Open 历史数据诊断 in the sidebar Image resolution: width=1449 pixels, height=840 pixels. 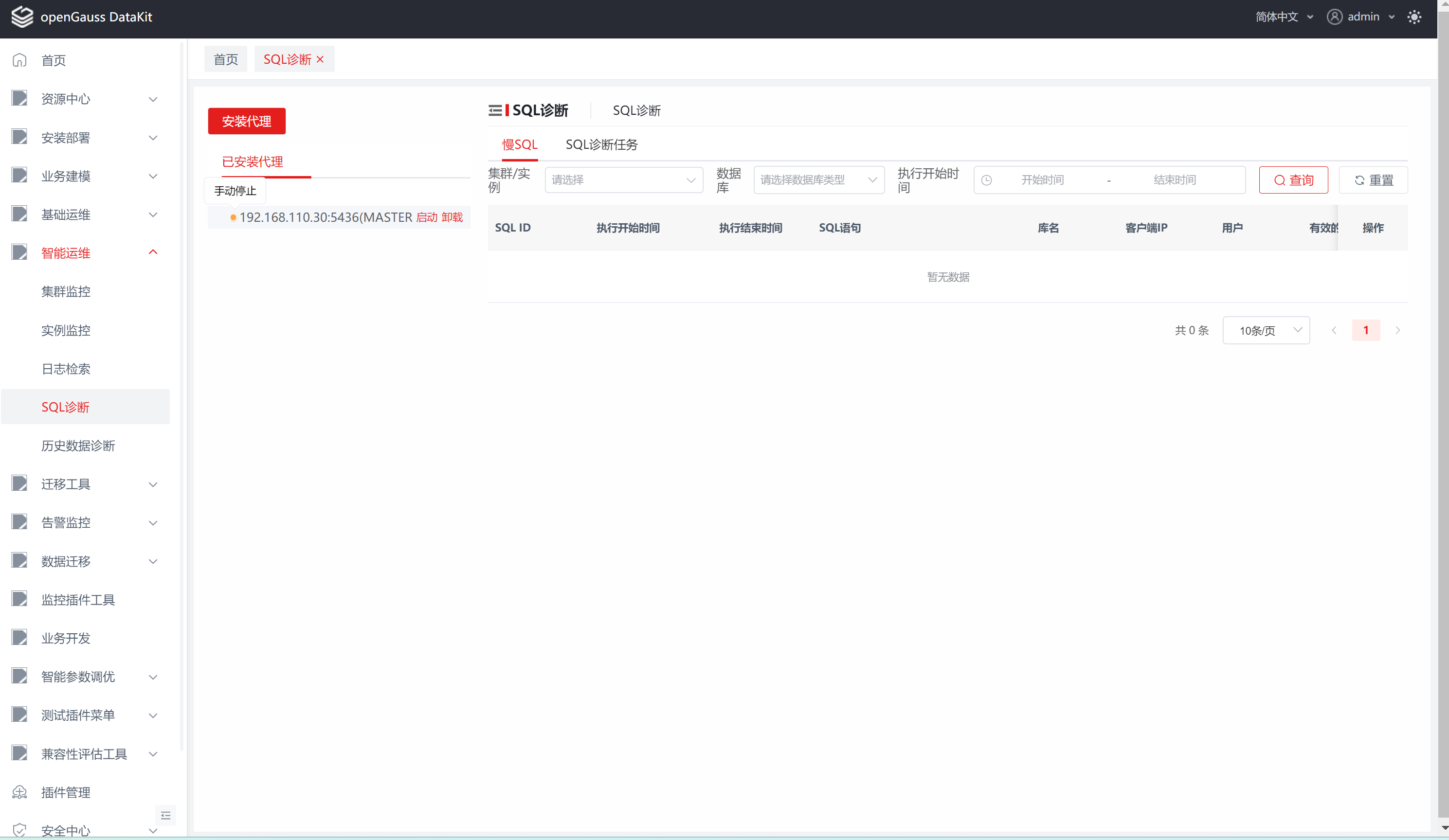78,446
